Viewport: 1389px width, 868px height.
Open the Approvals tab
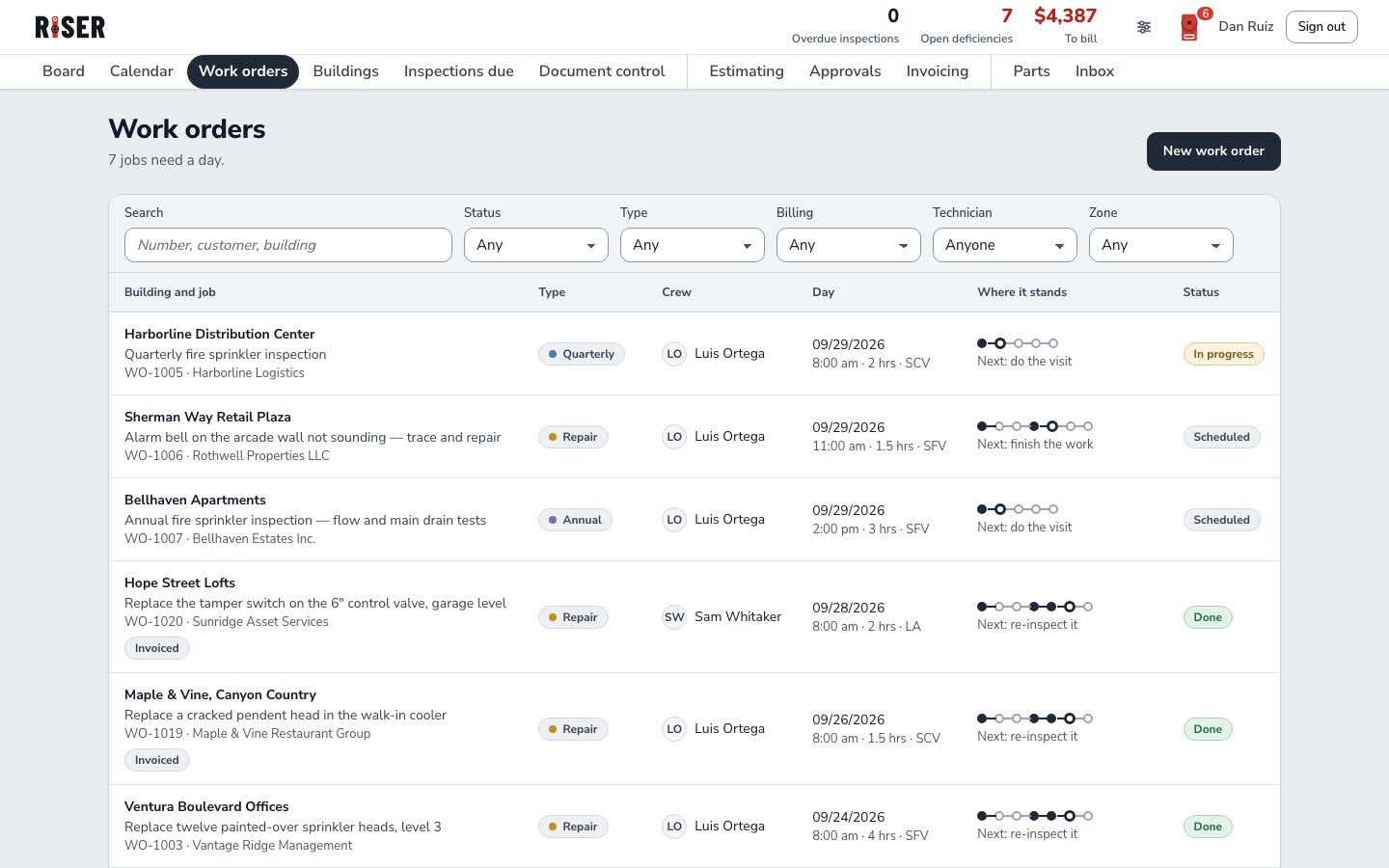pos(845,71)
